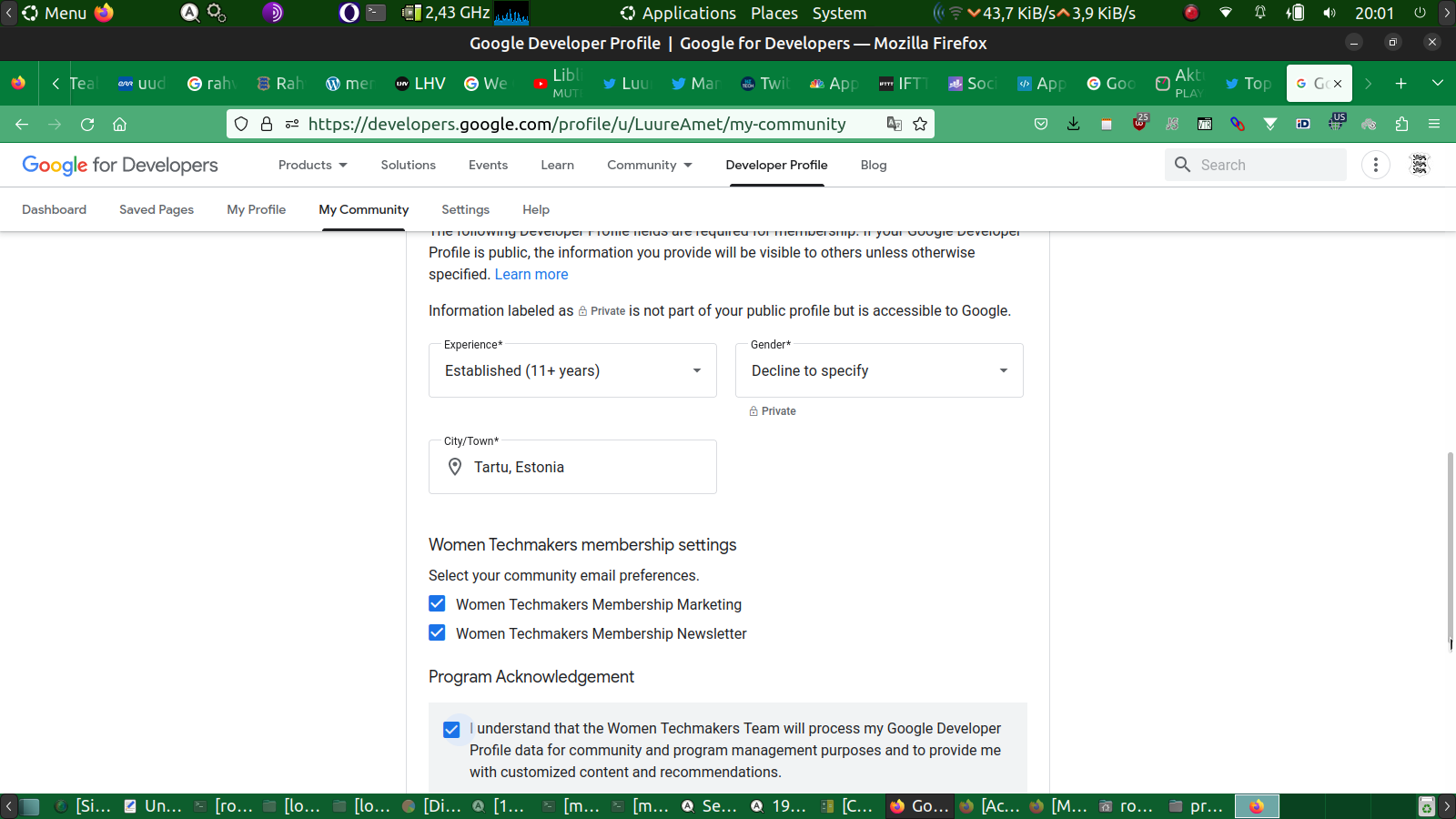This screenshot has width=1456, height=819.
Task: Open the Firefox hamburger application menu
Action: [1434, 124]
